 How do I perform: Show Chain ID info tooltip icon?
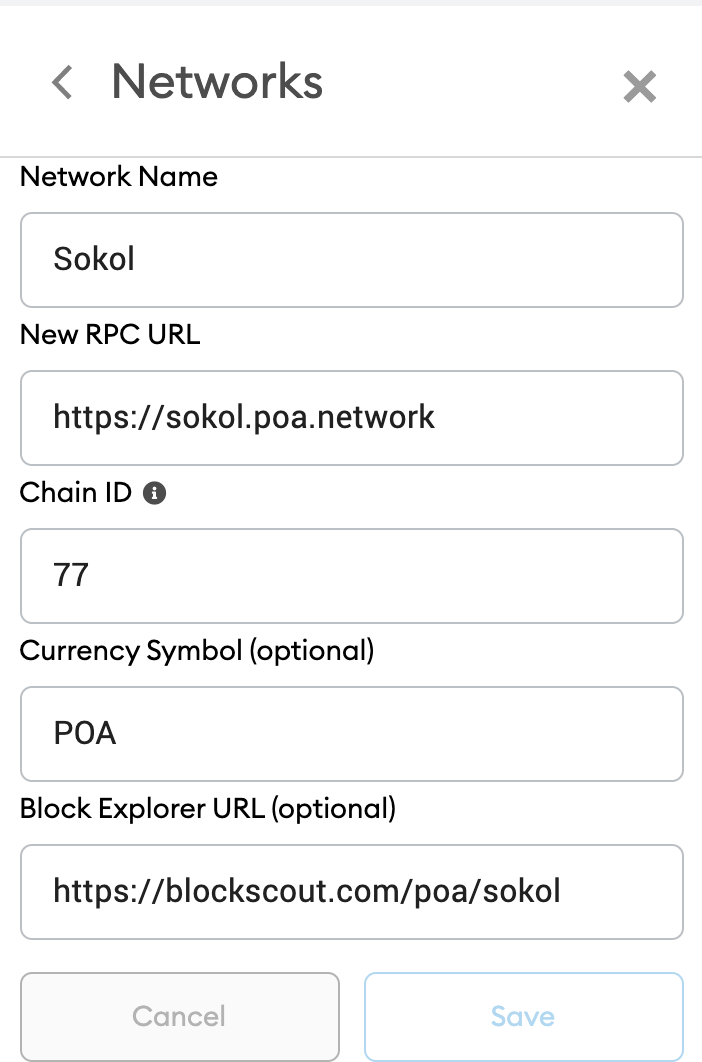click(154, 493)
